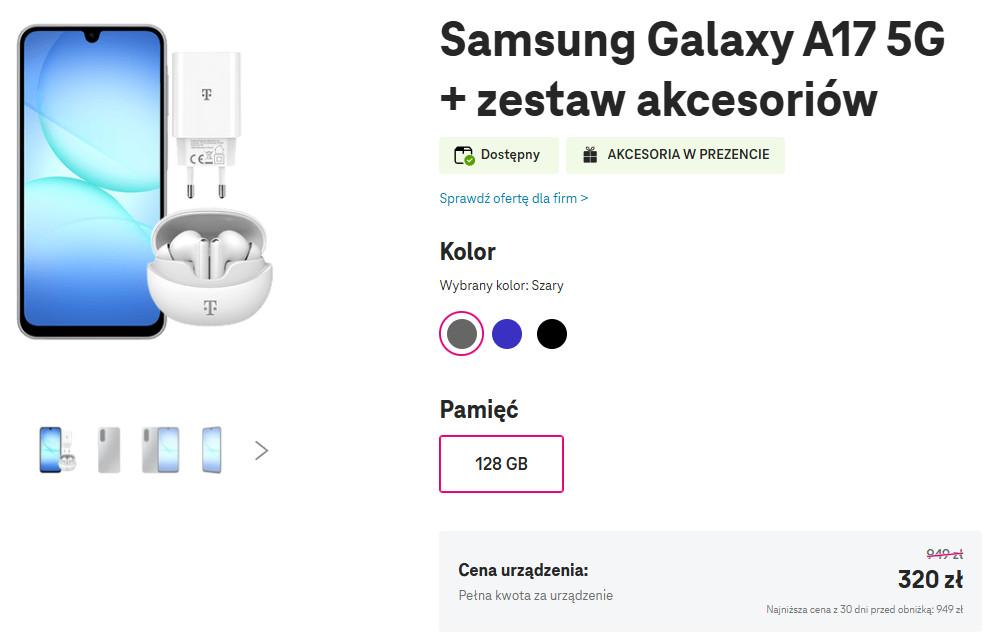Click the Samsung Galaxy A17 5G title
Image resolution: width=1000 pixels, height=636 pixels.
point(692,40)
